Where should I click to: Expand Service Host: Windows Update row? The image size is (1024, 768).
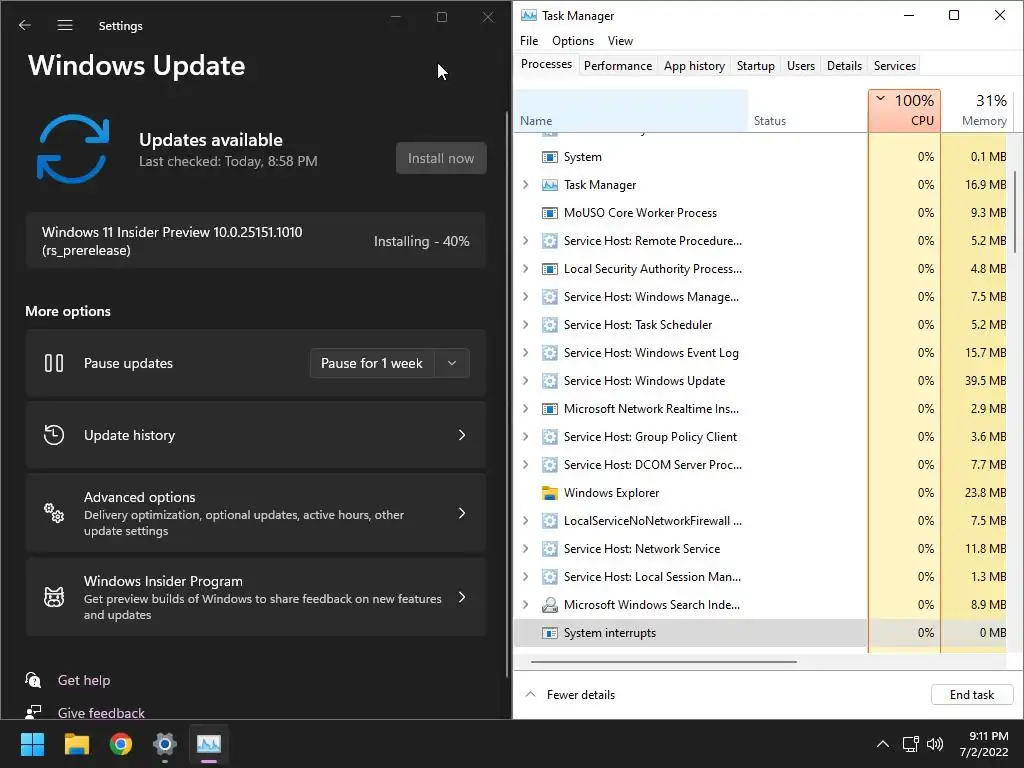[x=526, y=381]
